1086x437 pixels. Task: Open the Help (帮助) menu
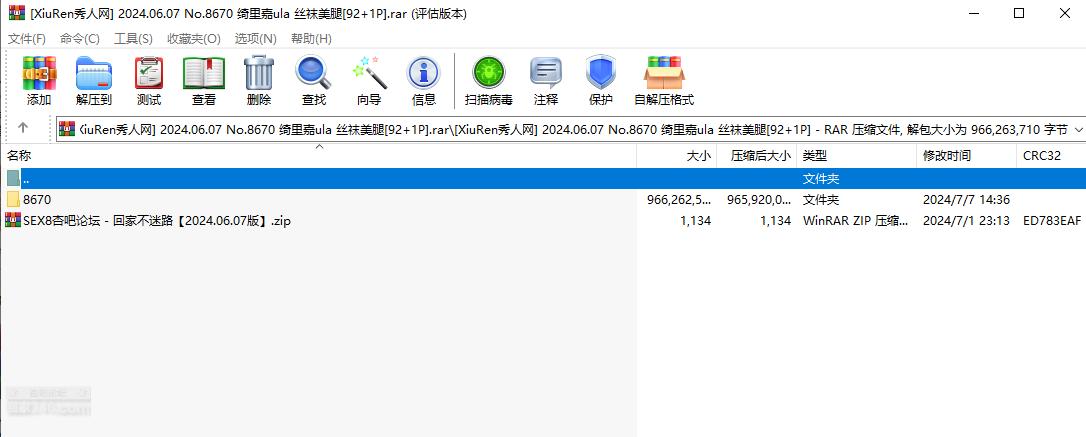[x=311, y=39]
